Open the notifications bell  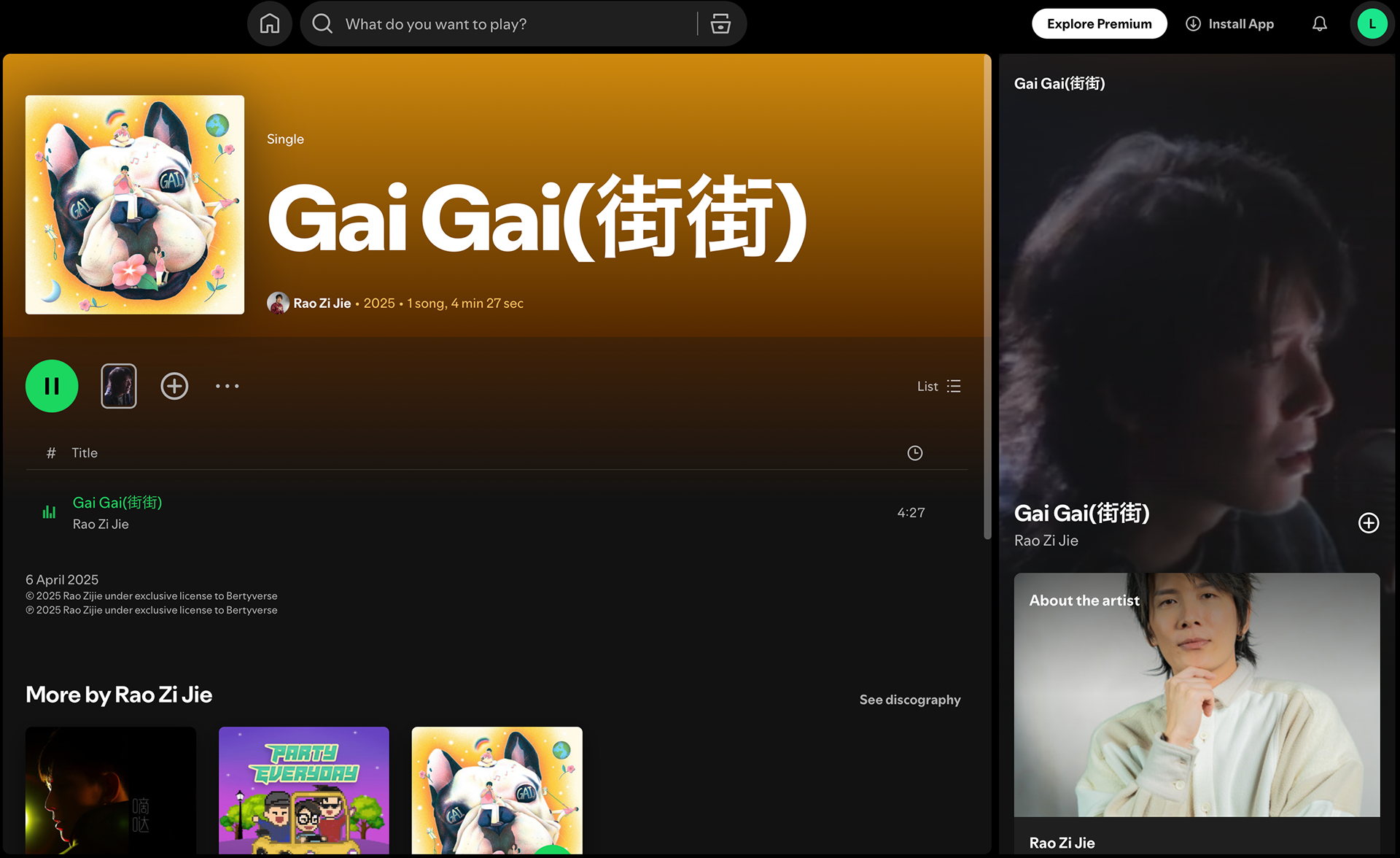coord(1320,24)
